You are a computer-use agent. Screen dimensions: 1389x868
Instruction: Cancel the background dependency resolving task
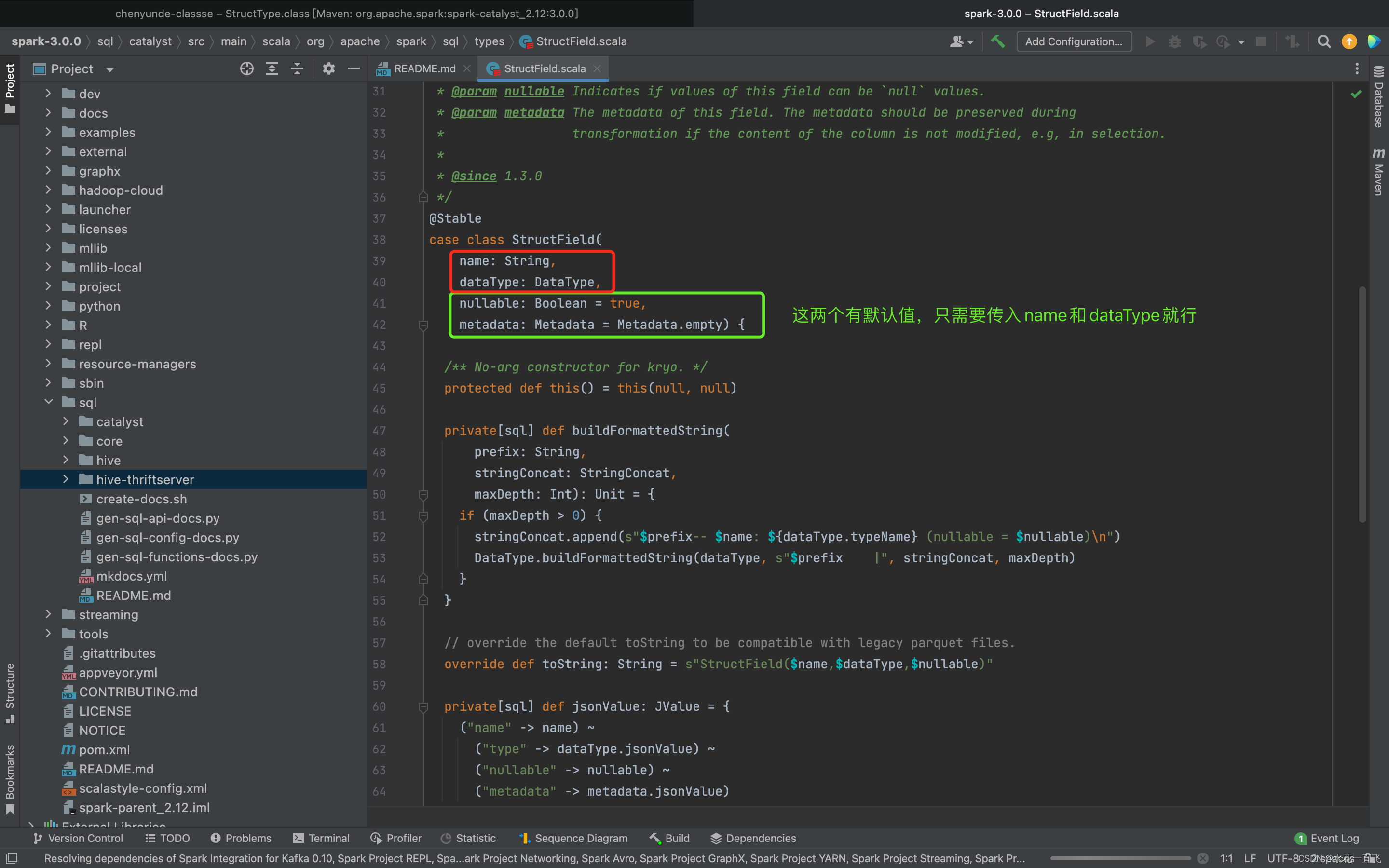point(1202,858)
